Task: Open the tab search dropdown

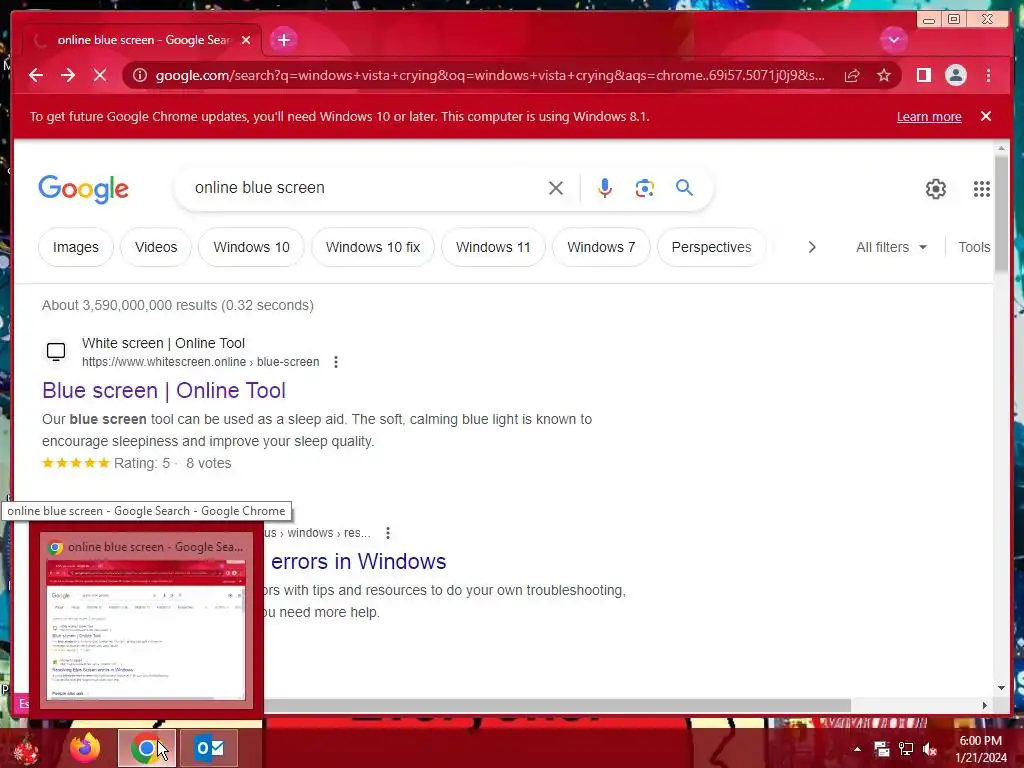Action: click(893, 40)
